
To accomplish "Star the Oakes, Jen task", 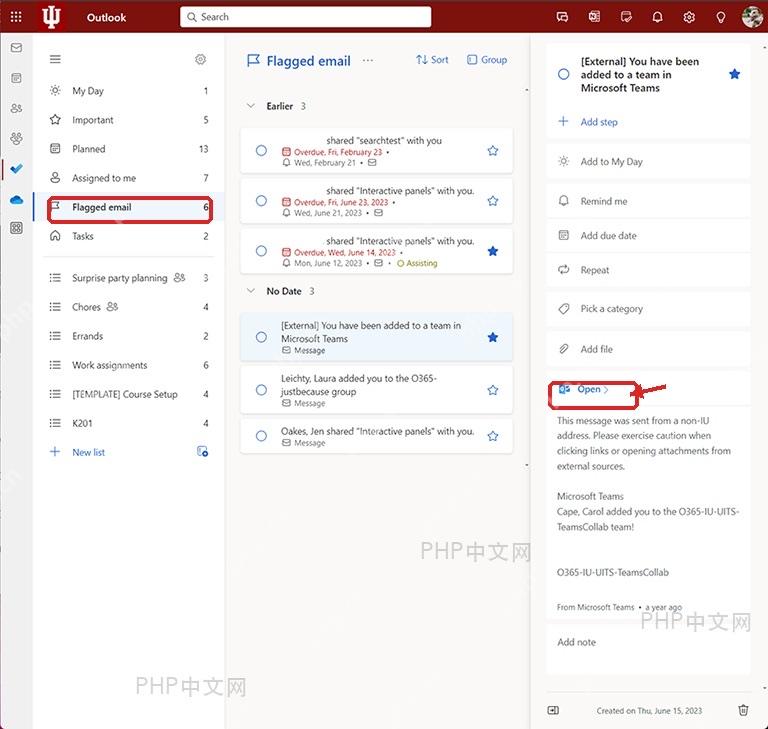I will tap(493, 436).
